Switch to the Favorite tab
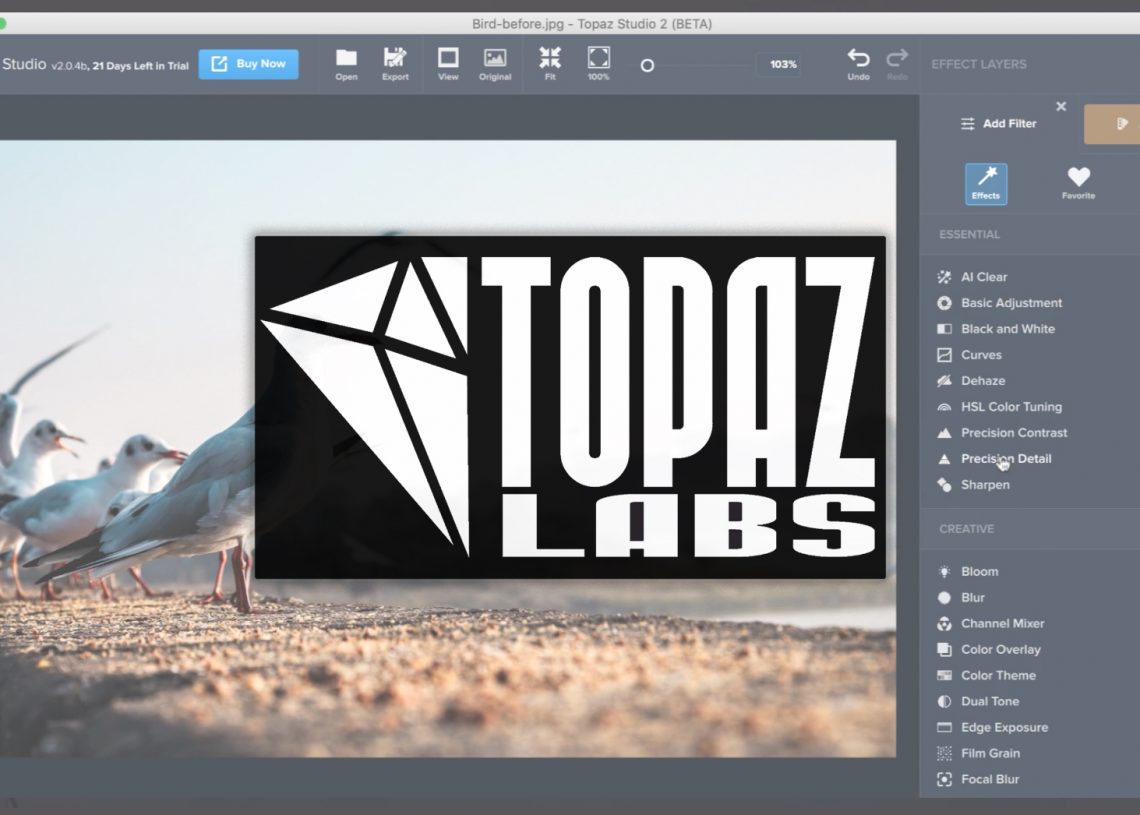 [x=1078, y=184]
